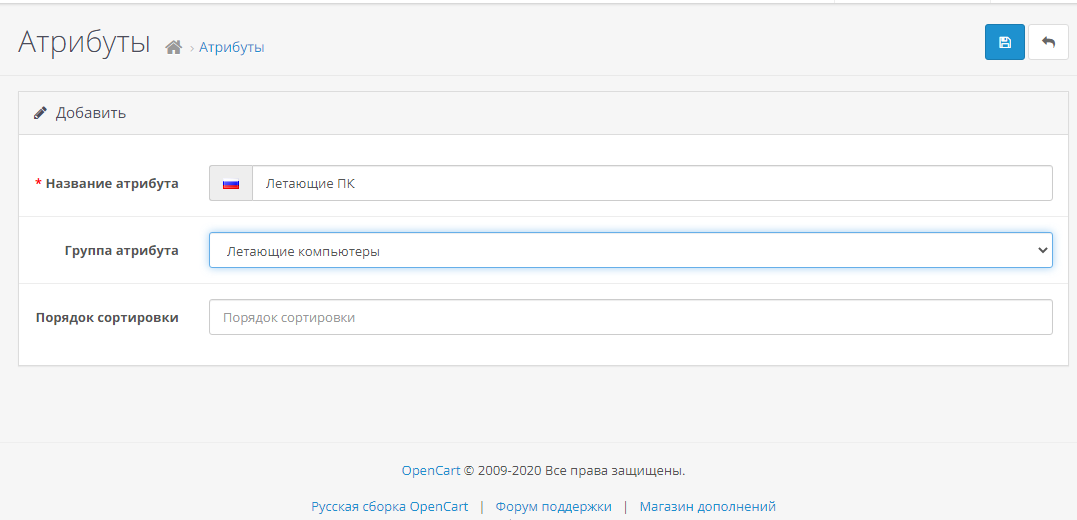The height and width of the screenshot is (520, 1077).
Task: Open the OpenCart footer link
Action: [431, 470]
